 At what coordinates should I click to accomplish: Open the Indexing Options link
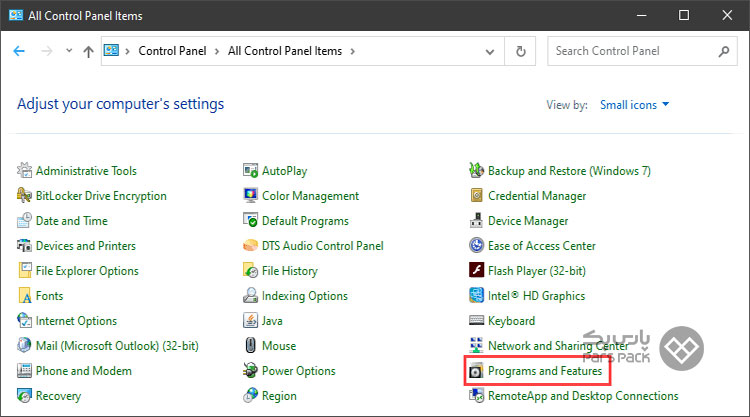[x=305, y=296]
